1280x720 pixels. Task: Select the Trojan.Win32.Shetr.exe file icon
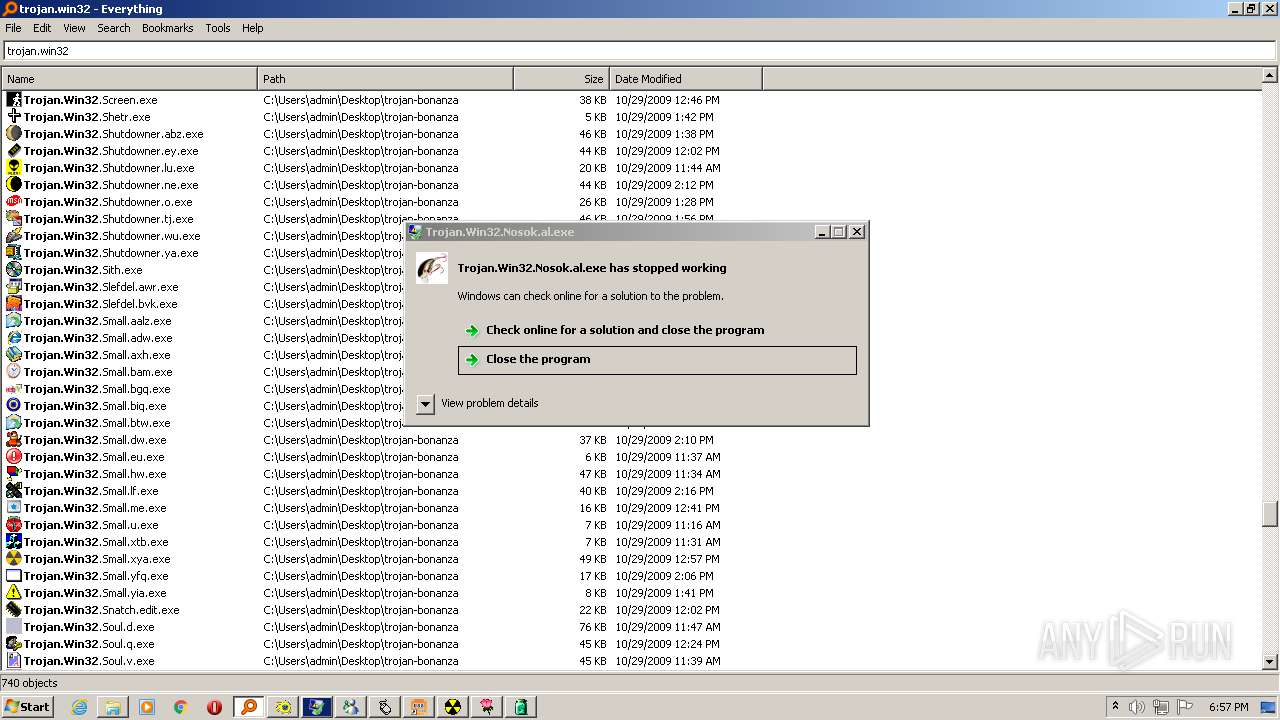[x=14, y=117]
